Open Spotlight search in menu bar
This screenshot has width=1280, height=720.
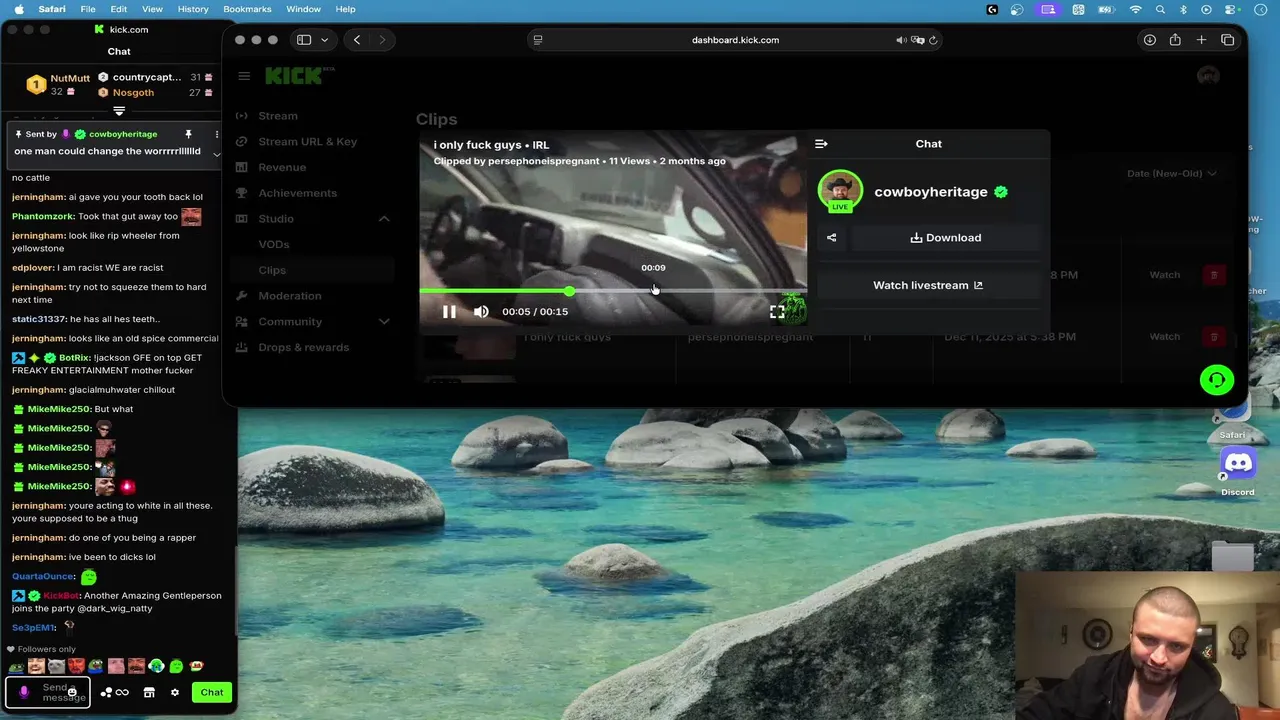1160,9
